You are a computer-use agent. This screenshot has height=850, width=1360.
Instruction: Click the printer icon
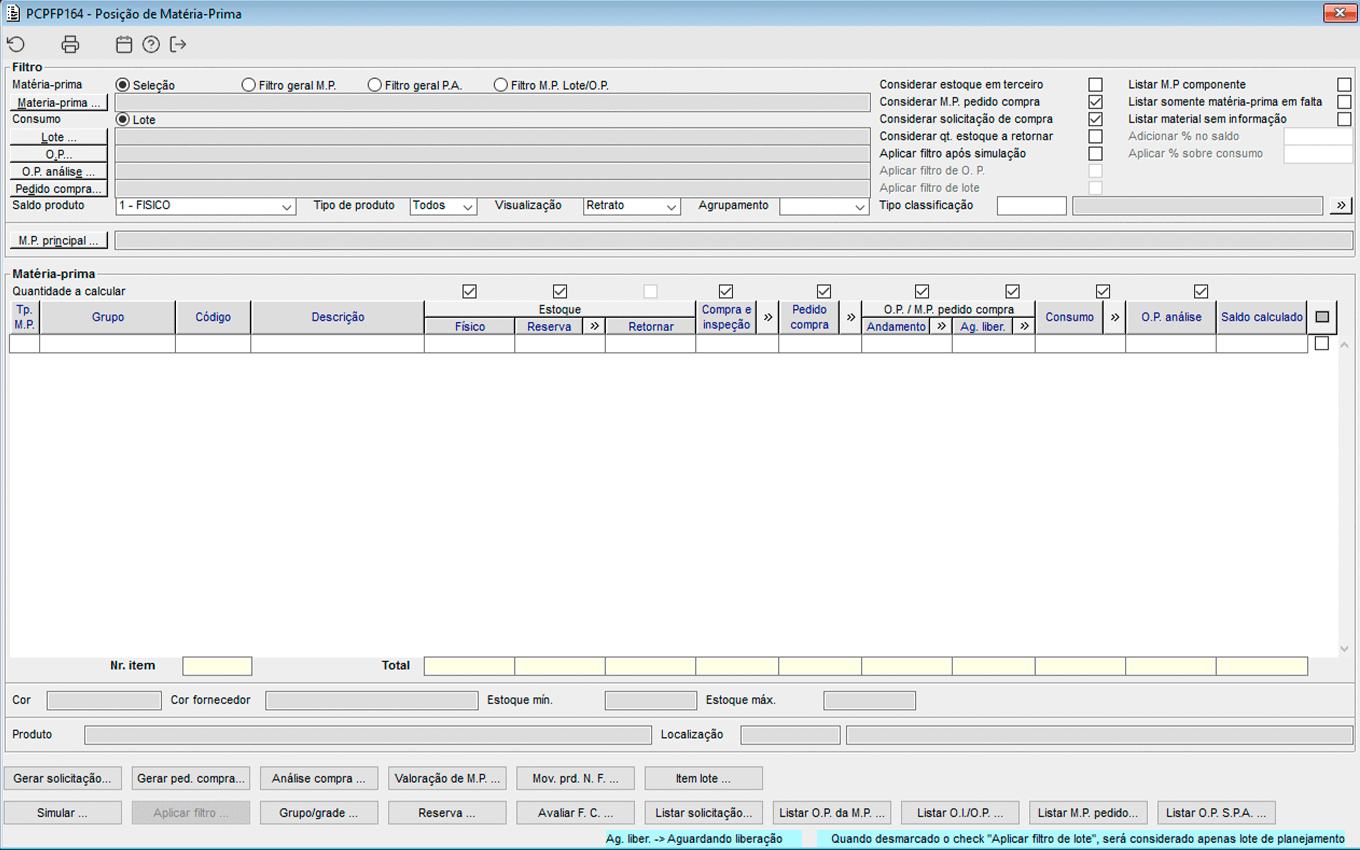70,44
